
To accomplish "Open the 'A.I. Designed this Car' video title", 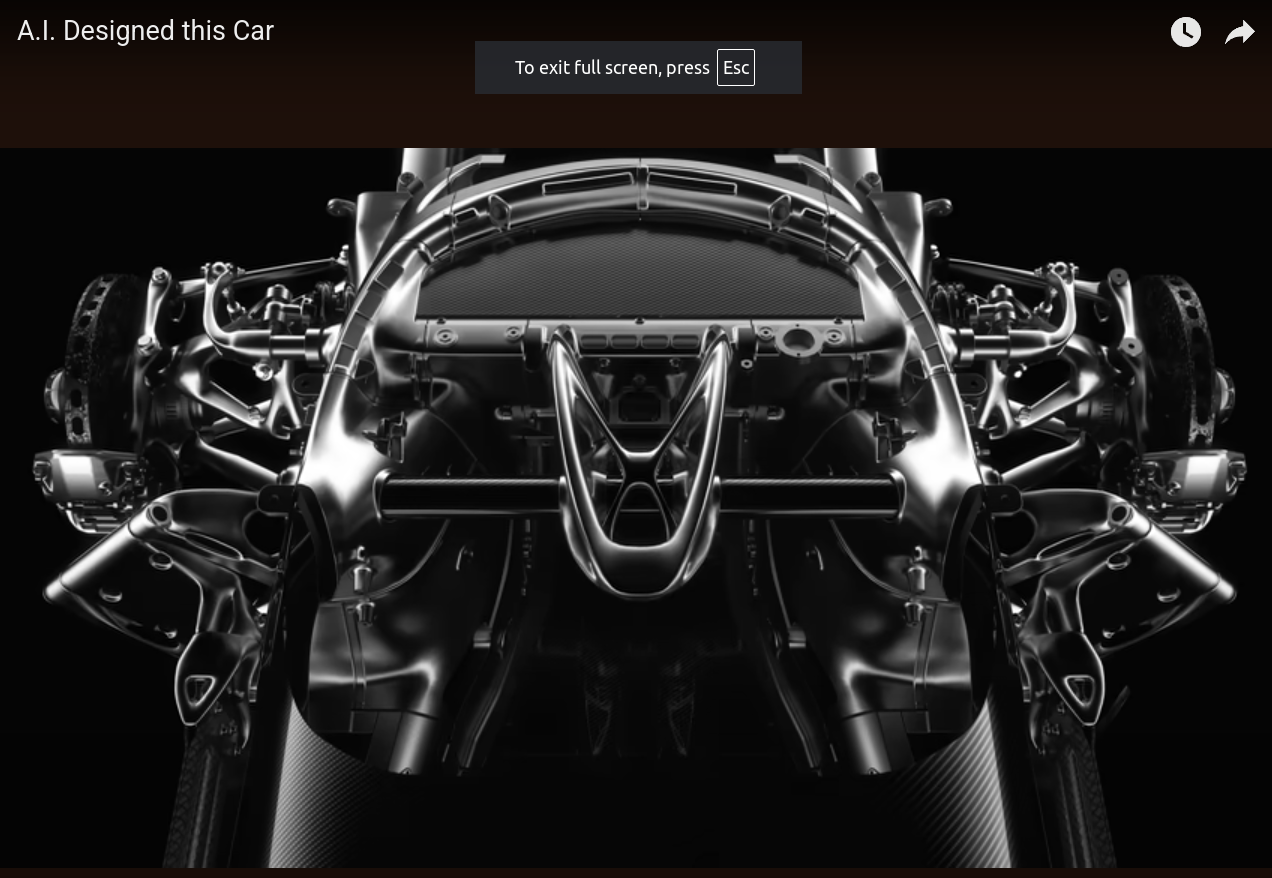I will click(146, 31).
